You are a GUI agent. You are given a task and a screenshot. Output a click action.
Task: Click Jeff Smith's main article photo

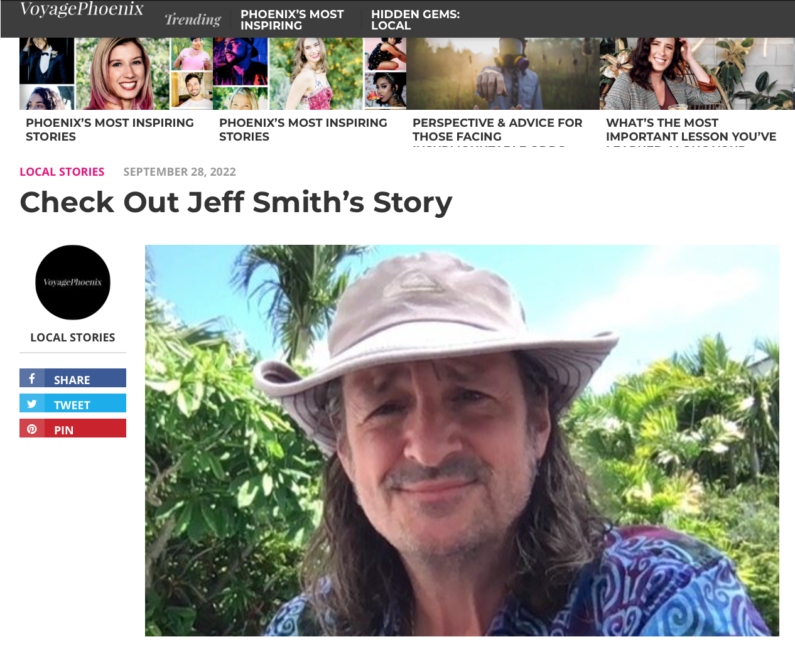tap(462, 441)
